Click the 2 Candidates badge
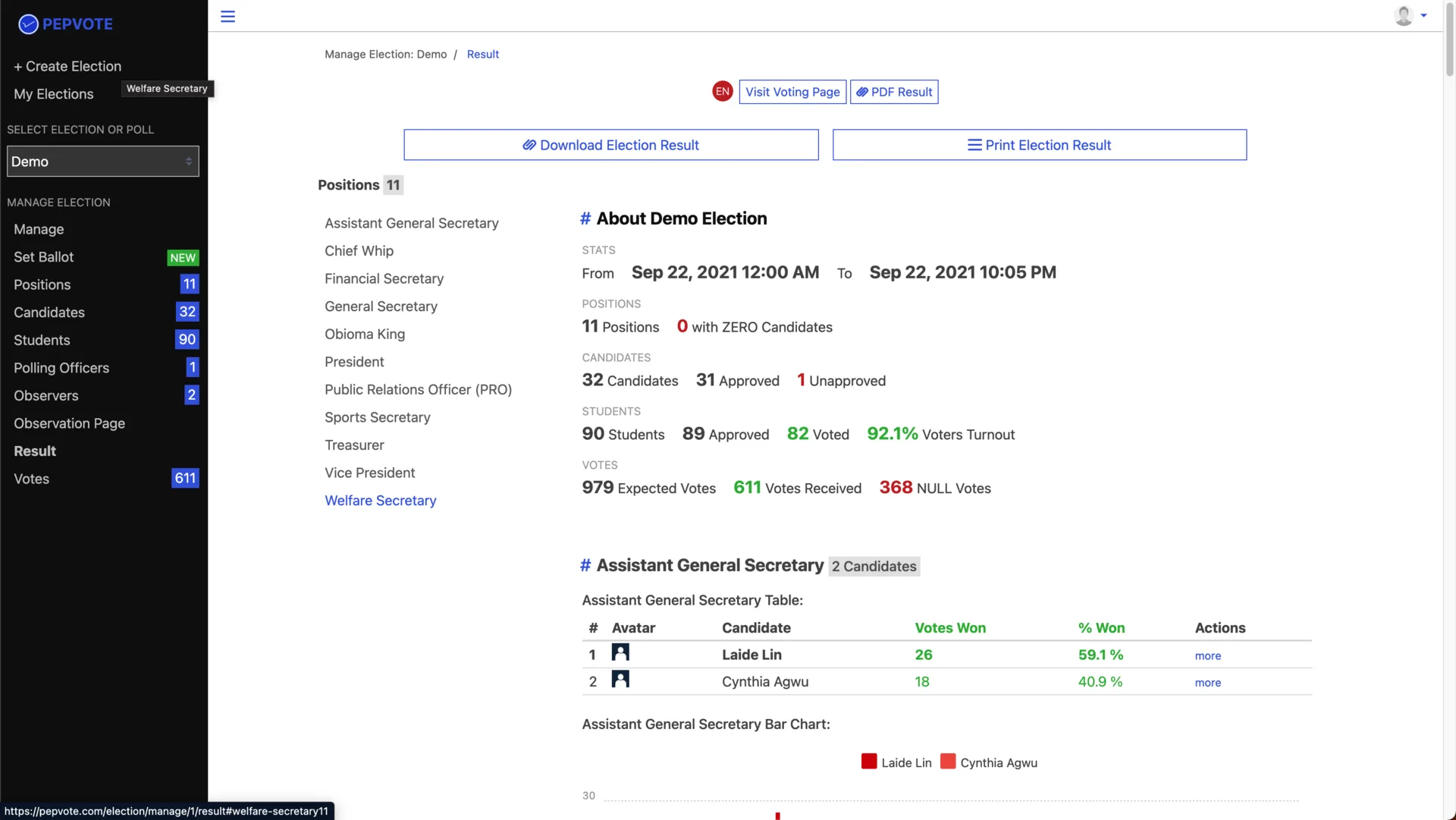The width and height of the screenshot is (1456, 820). (874, 567)
